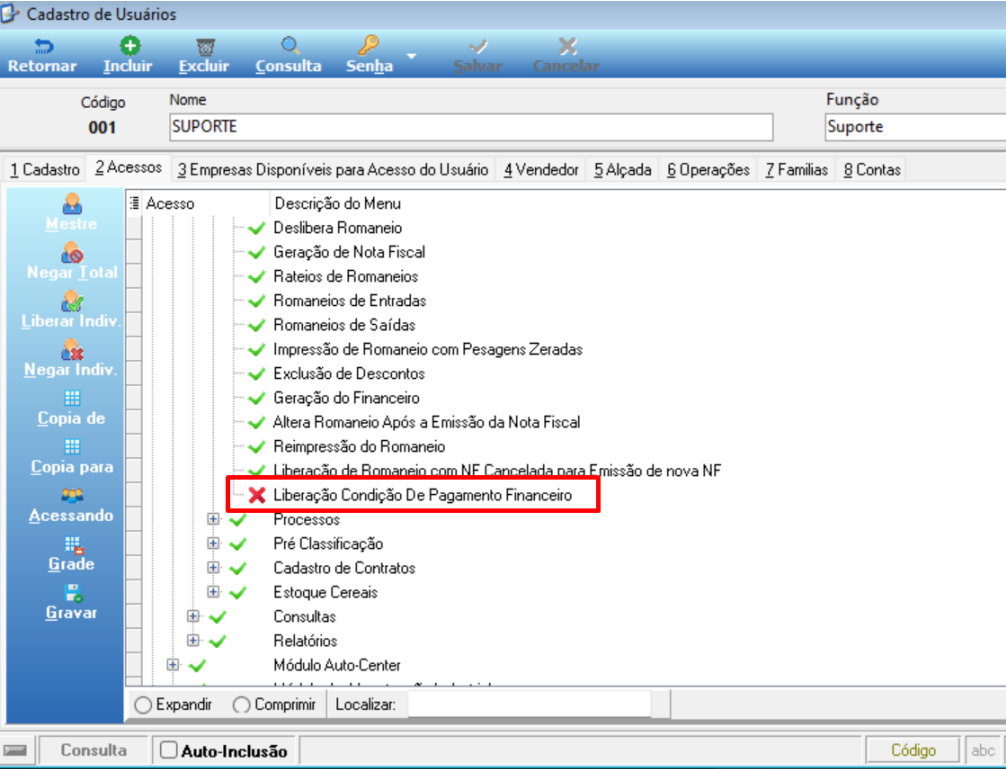Click the Código status bar button
Screen dimensions: 1006x769
tap(913, 750)
